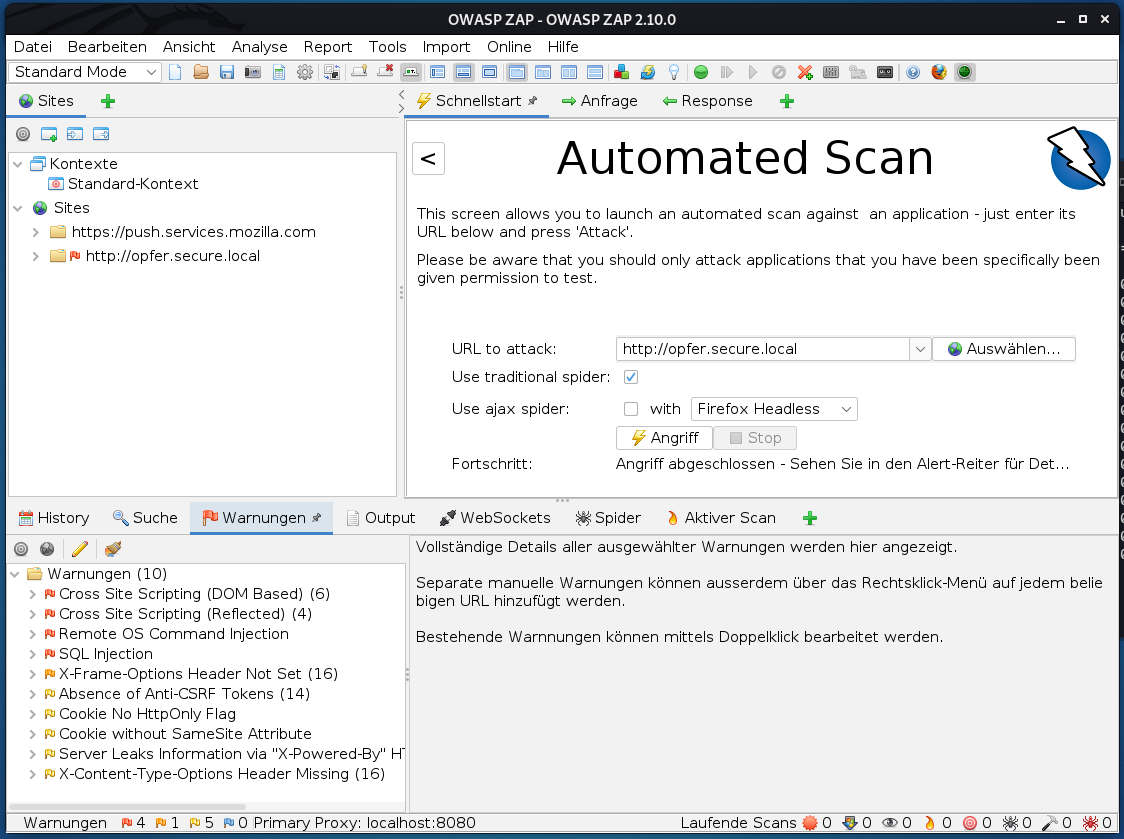Expand the SQL Injection warning node
The image size is (1124, 839).
point(35,654)
